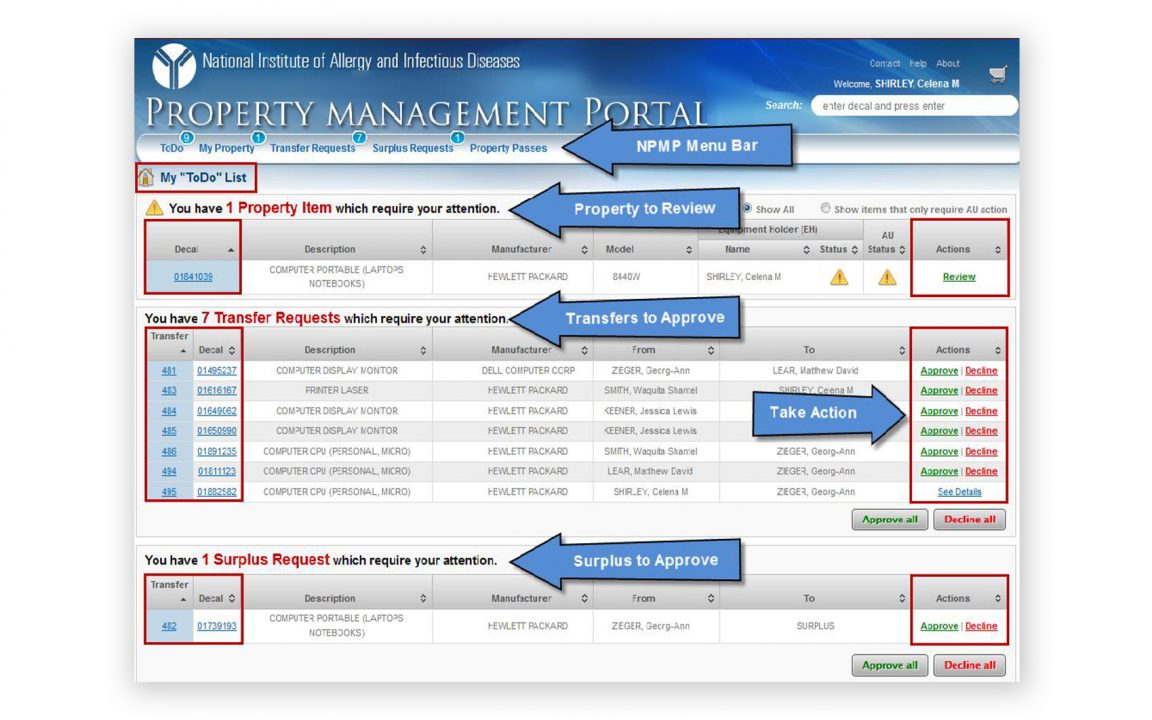Decline transfer request 481
This screenshot has height=720, width=1152.
click(x=981, y=371)
